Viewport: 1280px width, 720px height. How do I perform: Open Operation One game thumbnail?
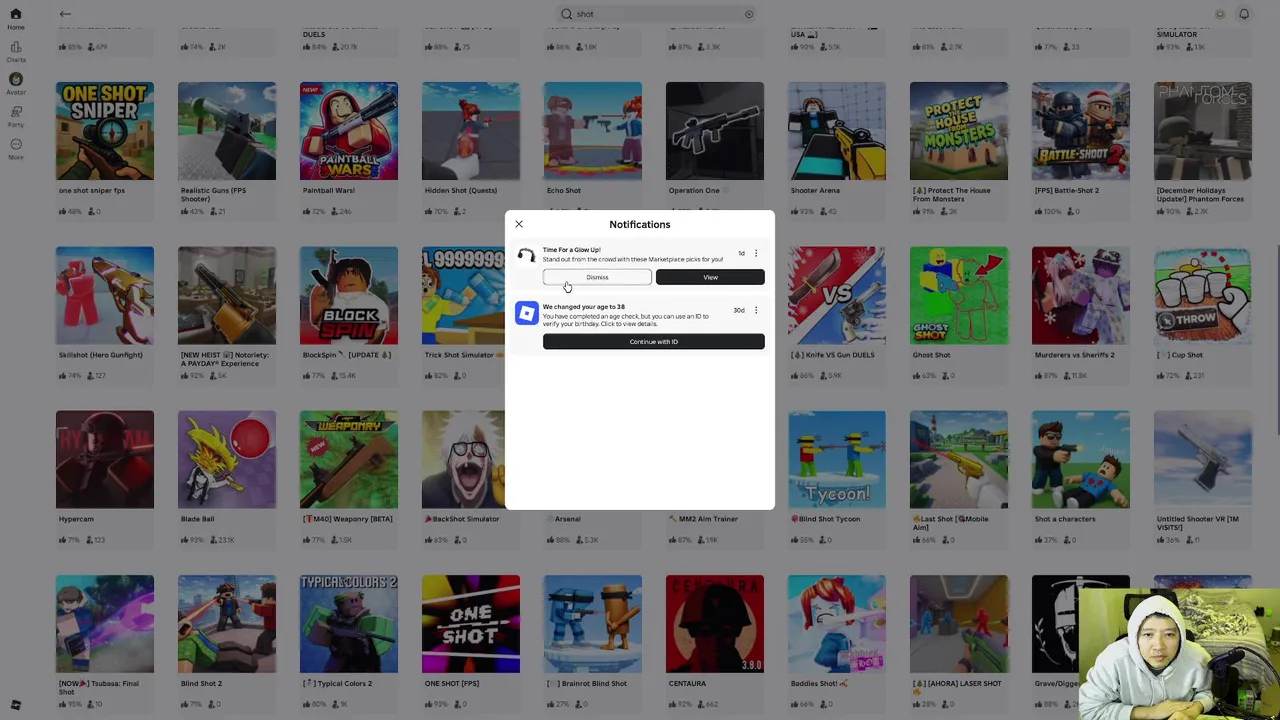(x=715, y=131)
